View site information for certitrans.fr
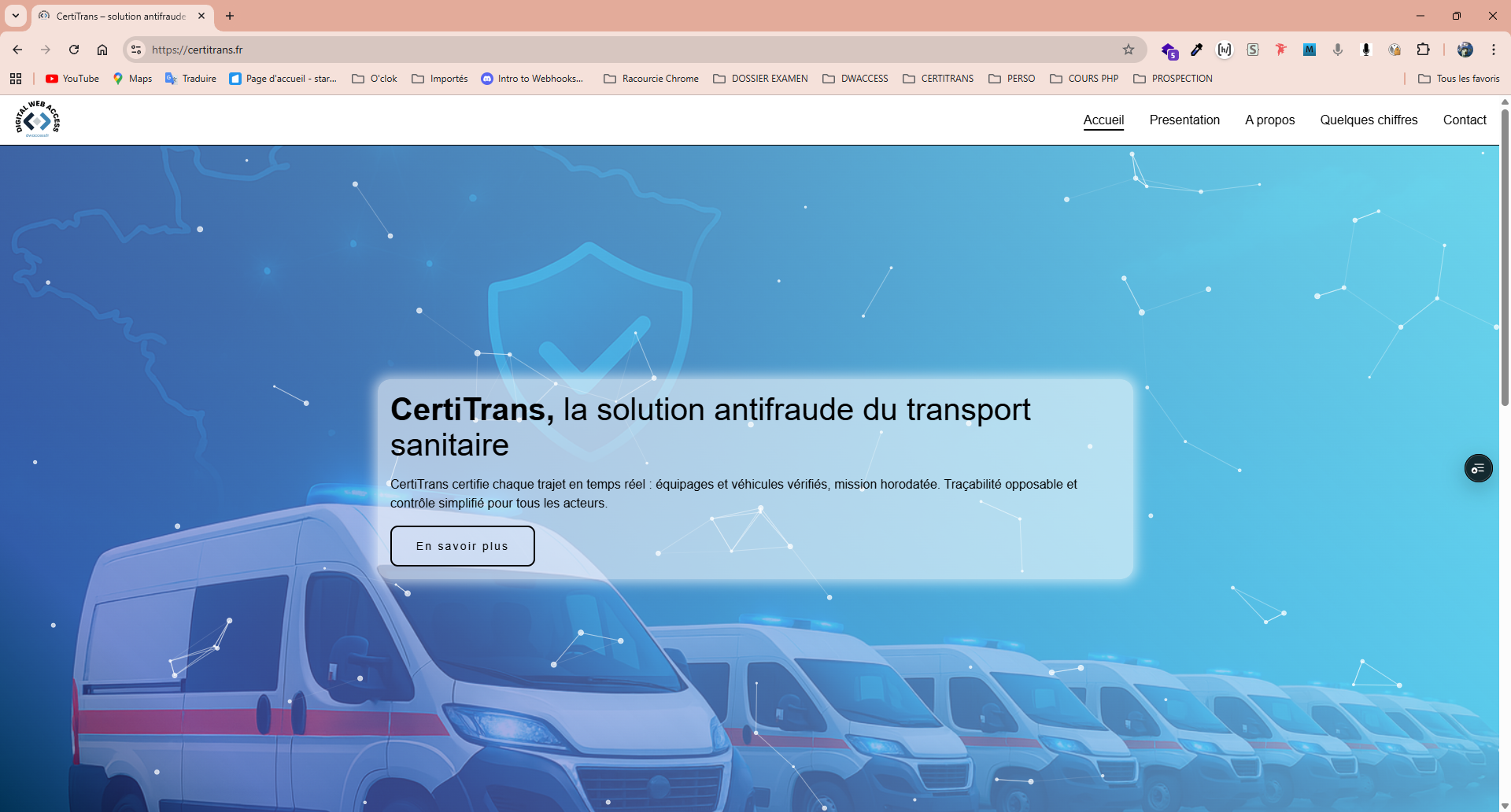 click(x=136, y=50)
